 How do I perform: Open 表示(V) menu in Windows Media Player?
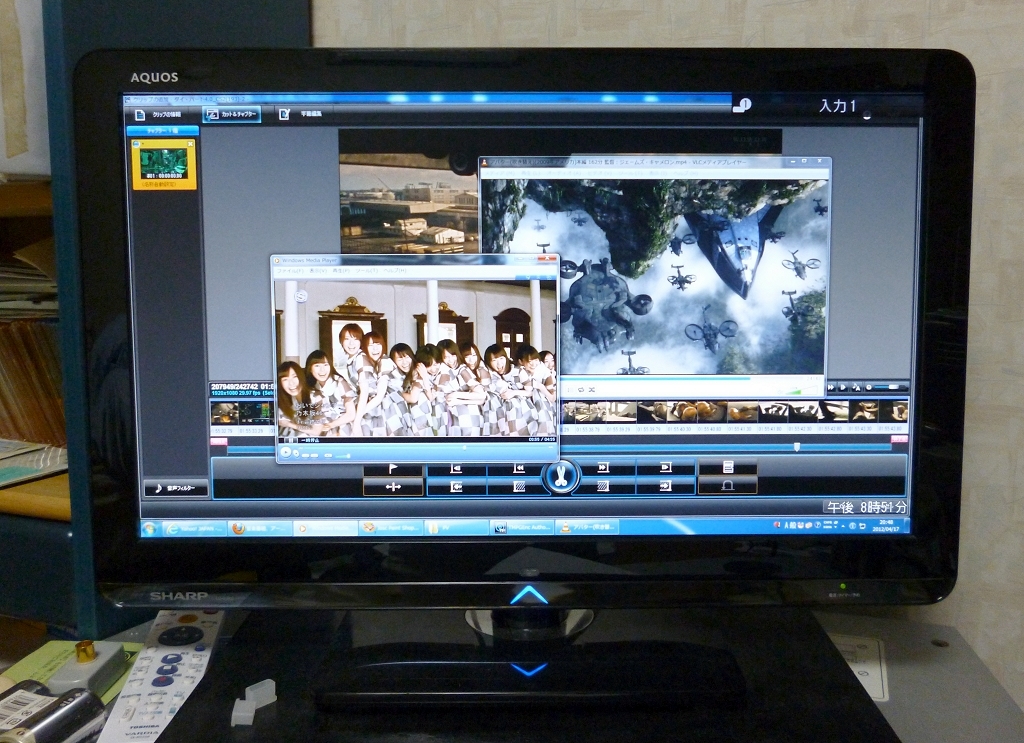(319, 271)
